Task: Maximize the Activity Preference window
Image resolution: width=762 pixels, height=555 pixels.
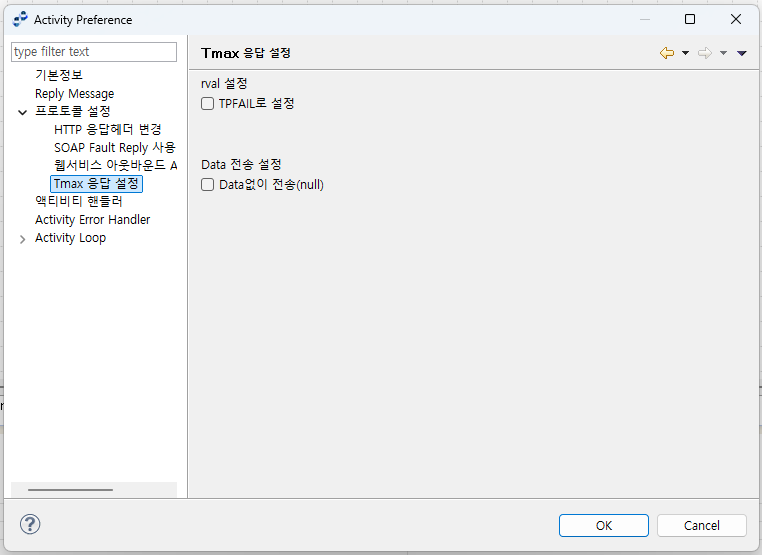Action: coord(690,19)
